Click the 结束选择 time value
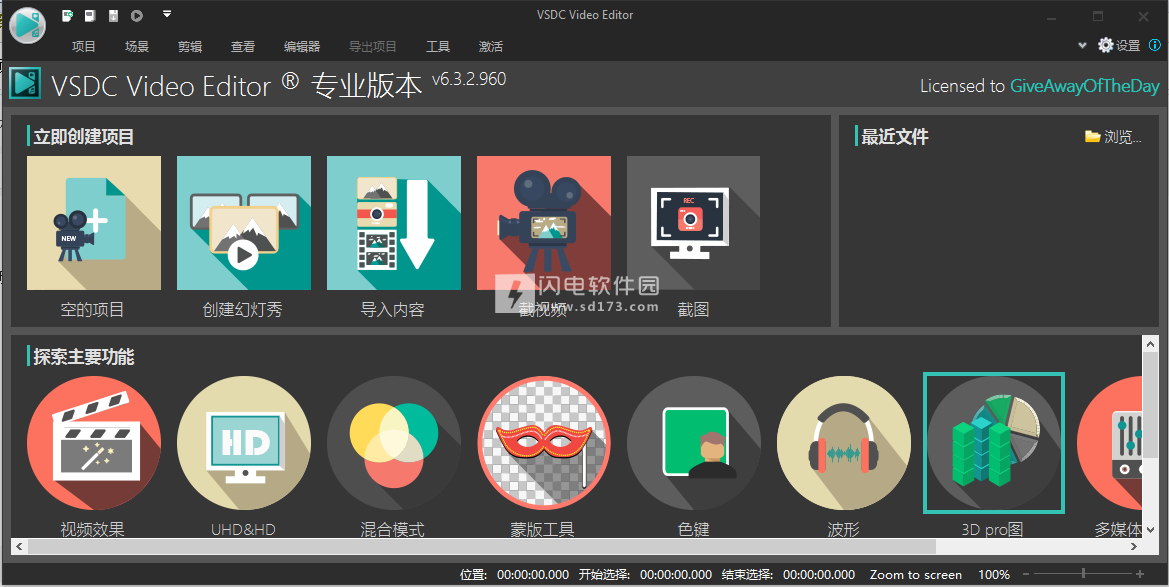This screenshot has height=587, width=1169. pos(819,574)
